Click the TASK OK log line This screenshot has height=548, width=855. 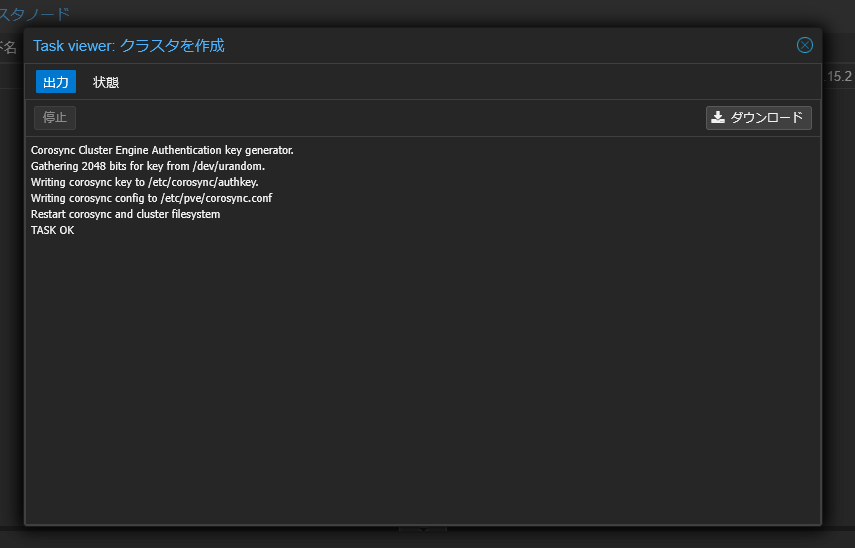[x=52, y=230]
